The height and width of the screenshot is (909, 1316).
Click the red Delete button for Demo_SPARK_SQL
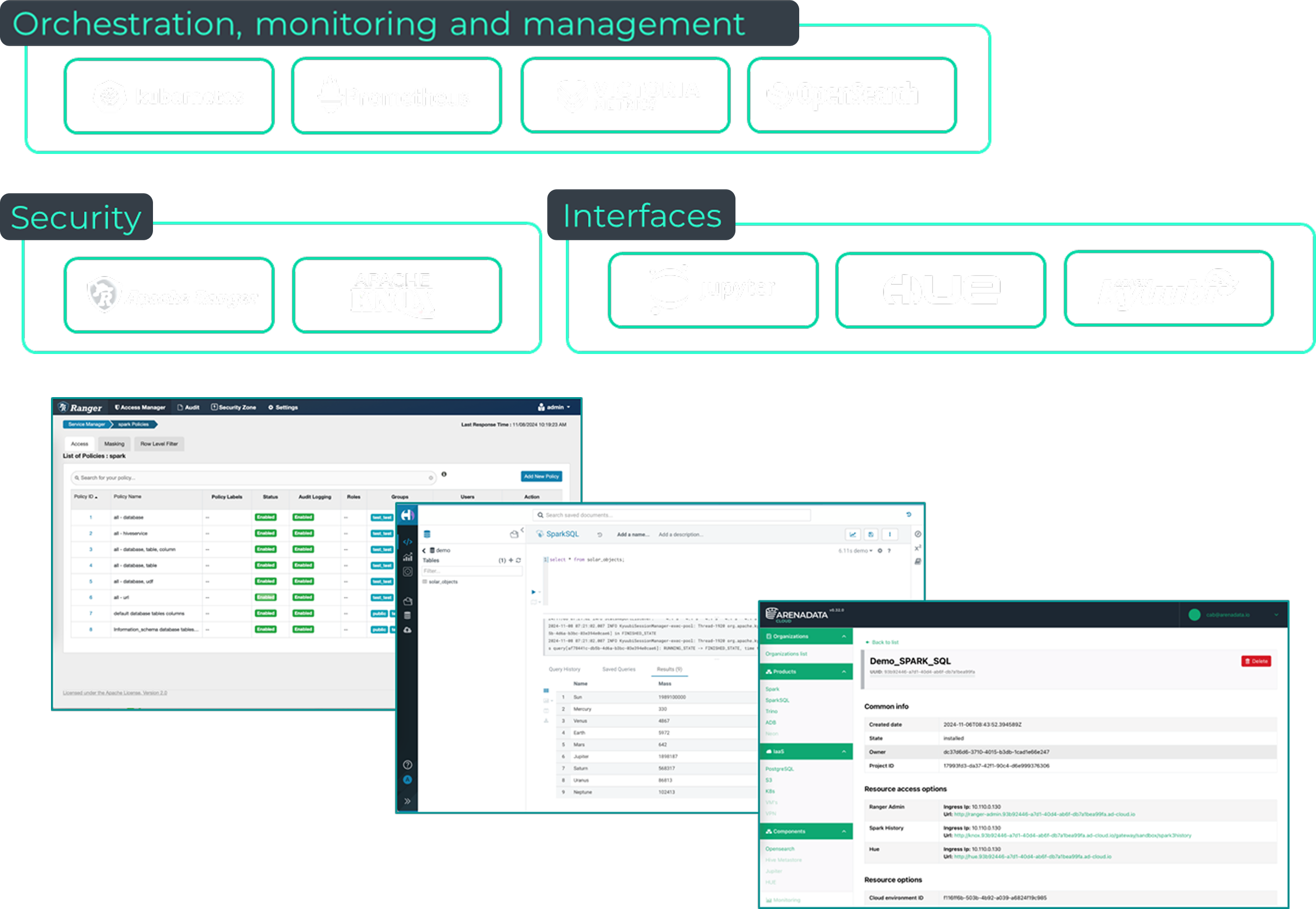[x=1256, y=661]
